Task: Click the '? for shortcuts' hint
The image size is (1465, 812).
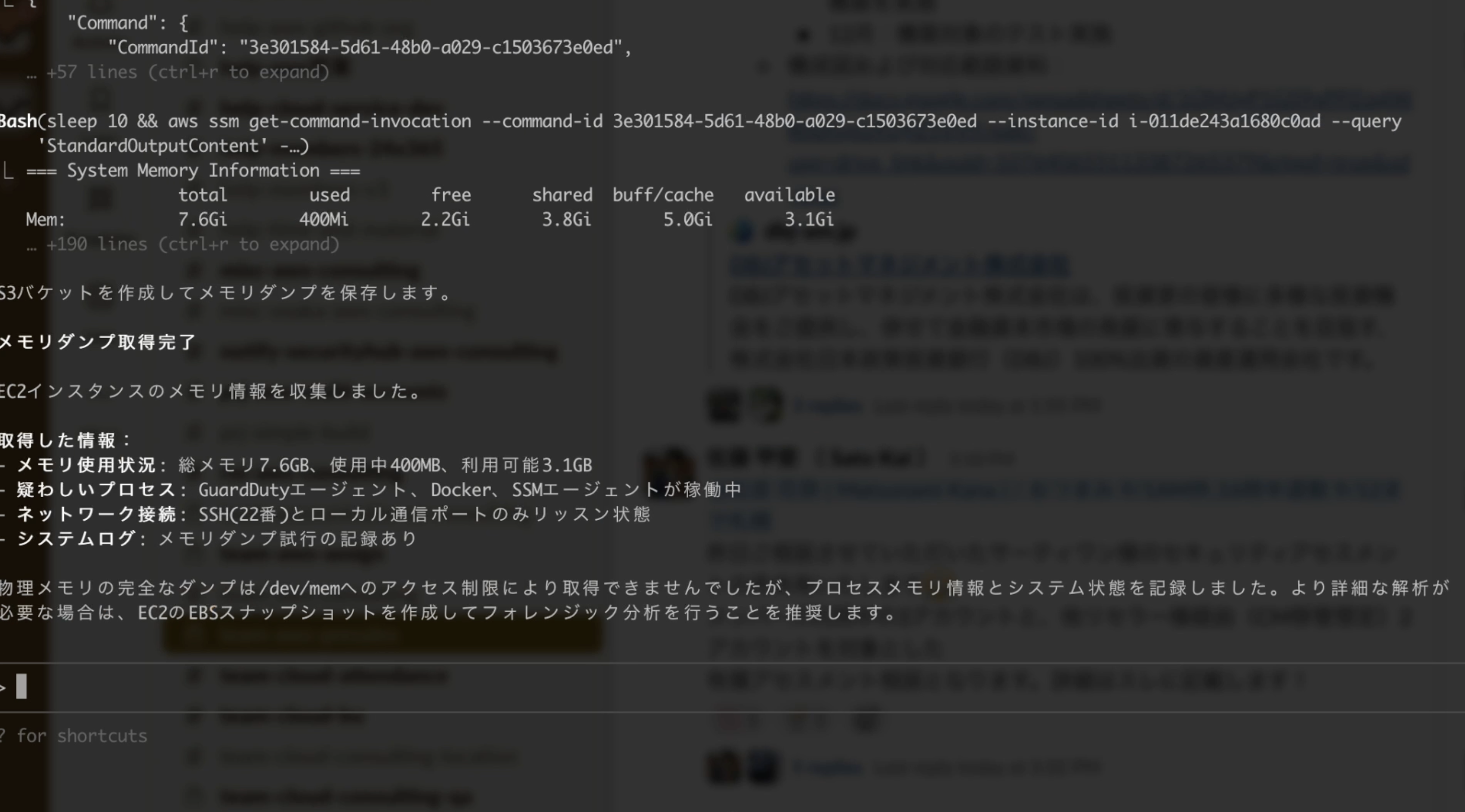Action: [x=74, y=736]
